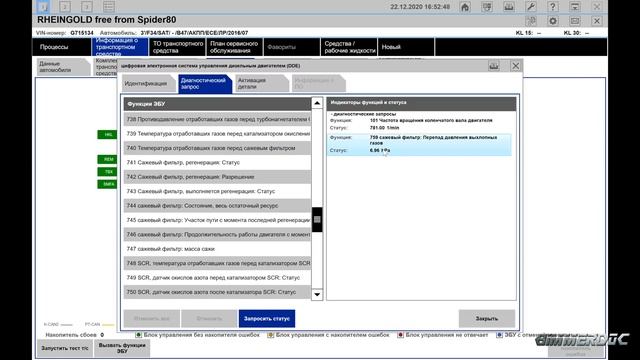The height and width of the screenshot is (360, 640).
Task: Select row 750 SCR датчик после катализатора
Action: click(x=217, y=292)
